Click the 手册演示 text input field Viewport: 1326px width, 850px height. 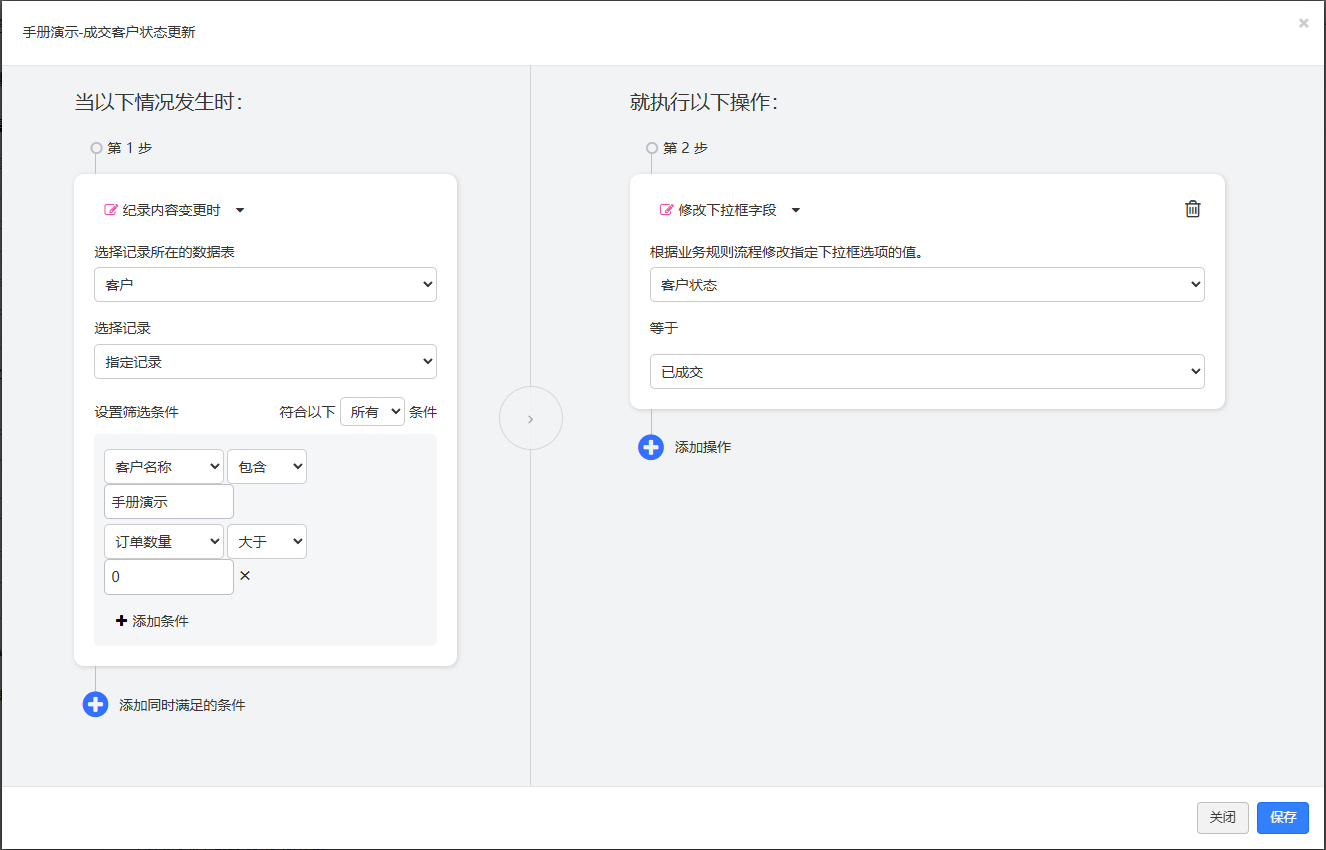tap(169, 502)
